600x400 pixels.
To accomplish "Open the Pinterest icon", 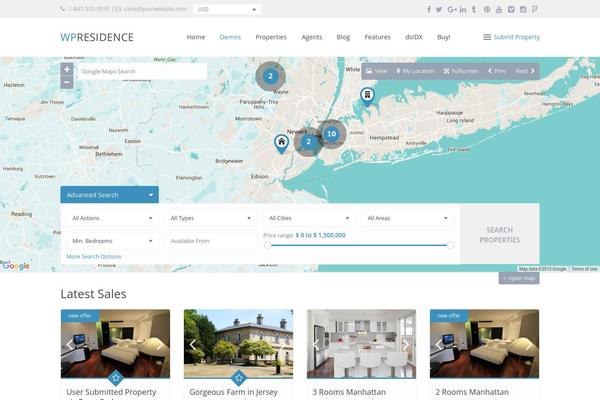I will coord(487,9).
